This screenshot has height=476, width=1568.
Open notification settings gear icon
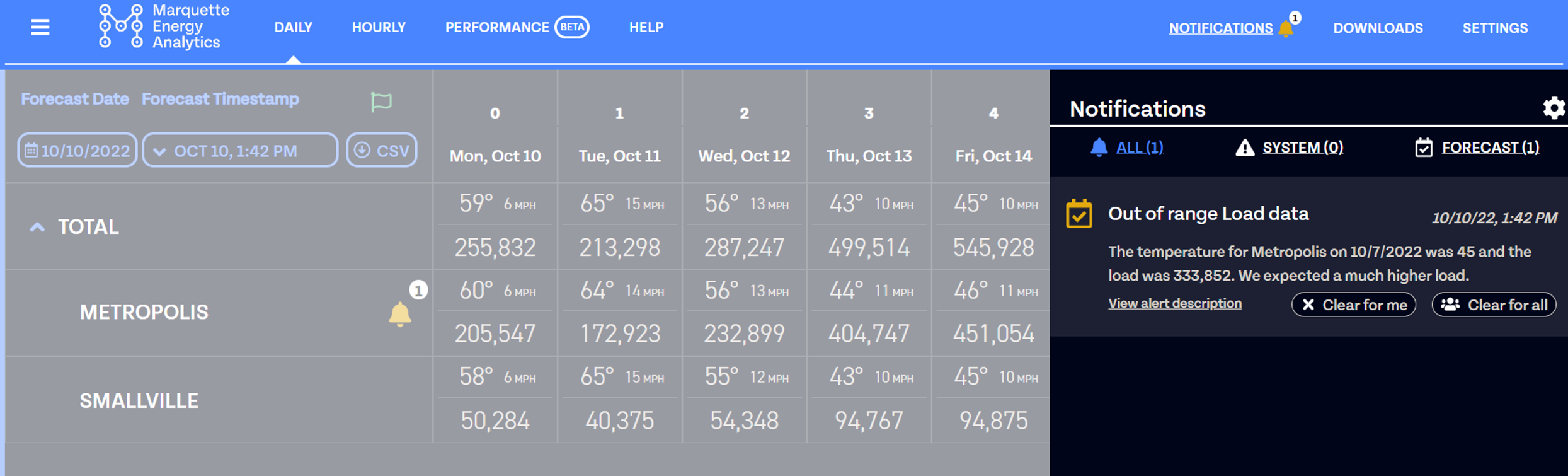pyautogui.click(x=1554, y=108)
